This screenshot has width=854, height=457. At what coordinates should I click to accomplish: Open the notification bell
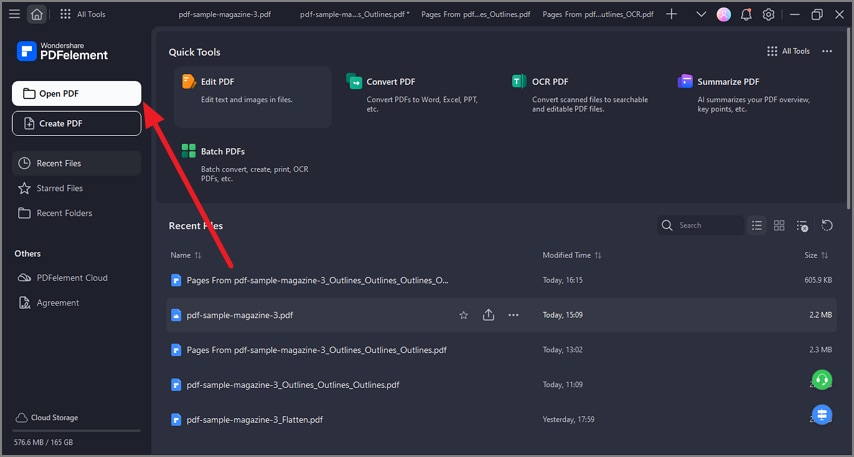pos(746,15)
